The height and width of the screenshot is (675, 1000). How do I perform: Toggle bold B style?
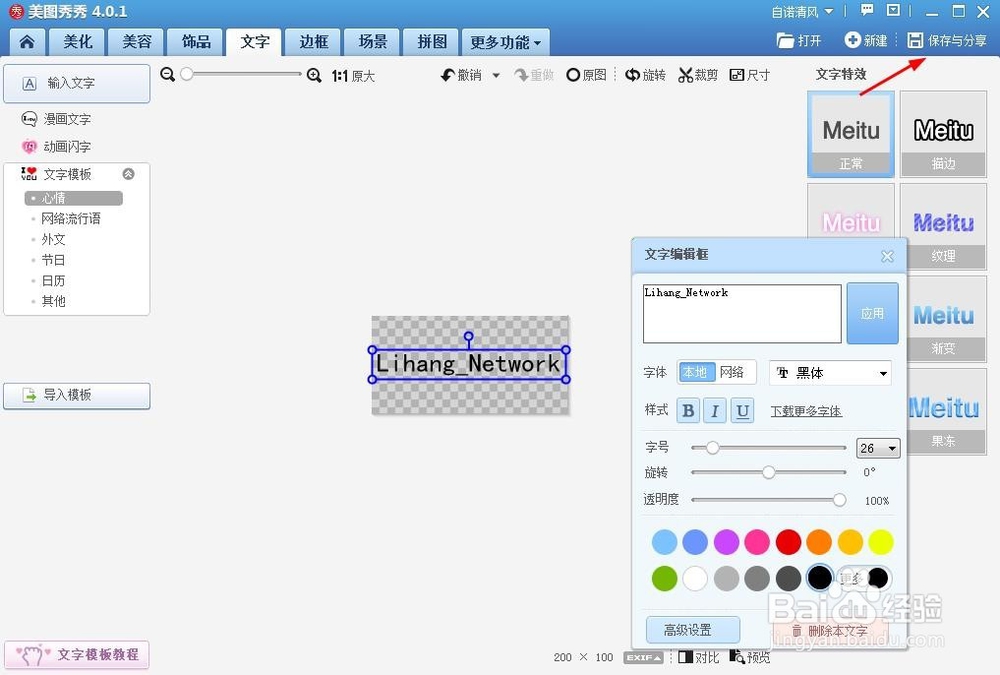pyautogui.click(x=688, y=411)
